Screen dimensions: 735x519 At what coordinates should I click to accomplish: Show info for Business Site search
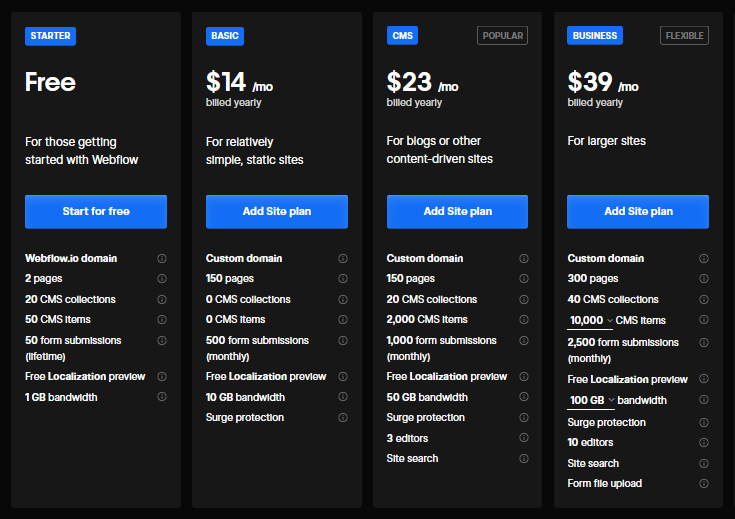(704, 463)
